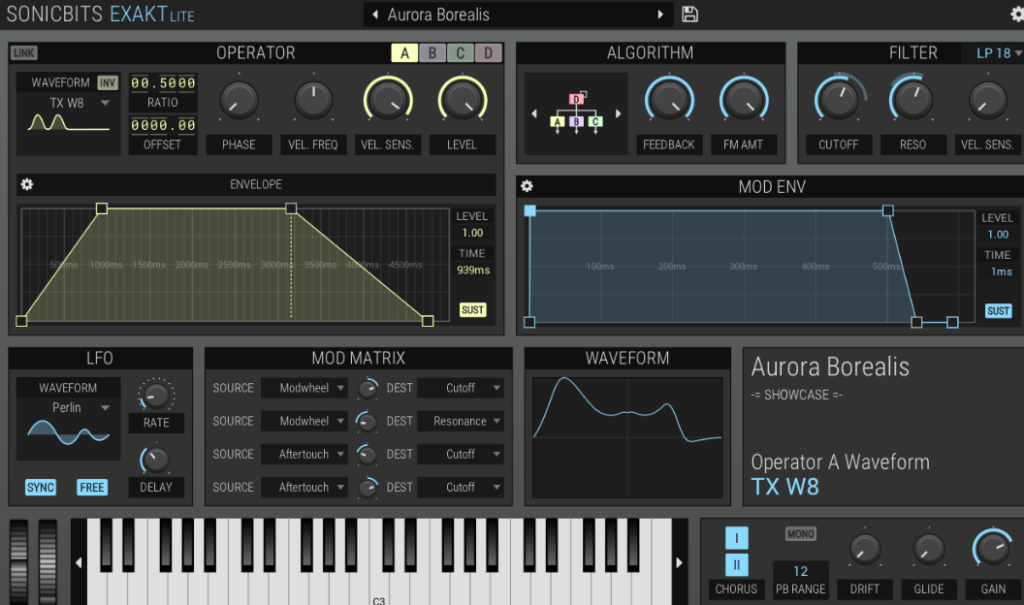Toggle operator envelope SUST button

(x=472, y=310)
